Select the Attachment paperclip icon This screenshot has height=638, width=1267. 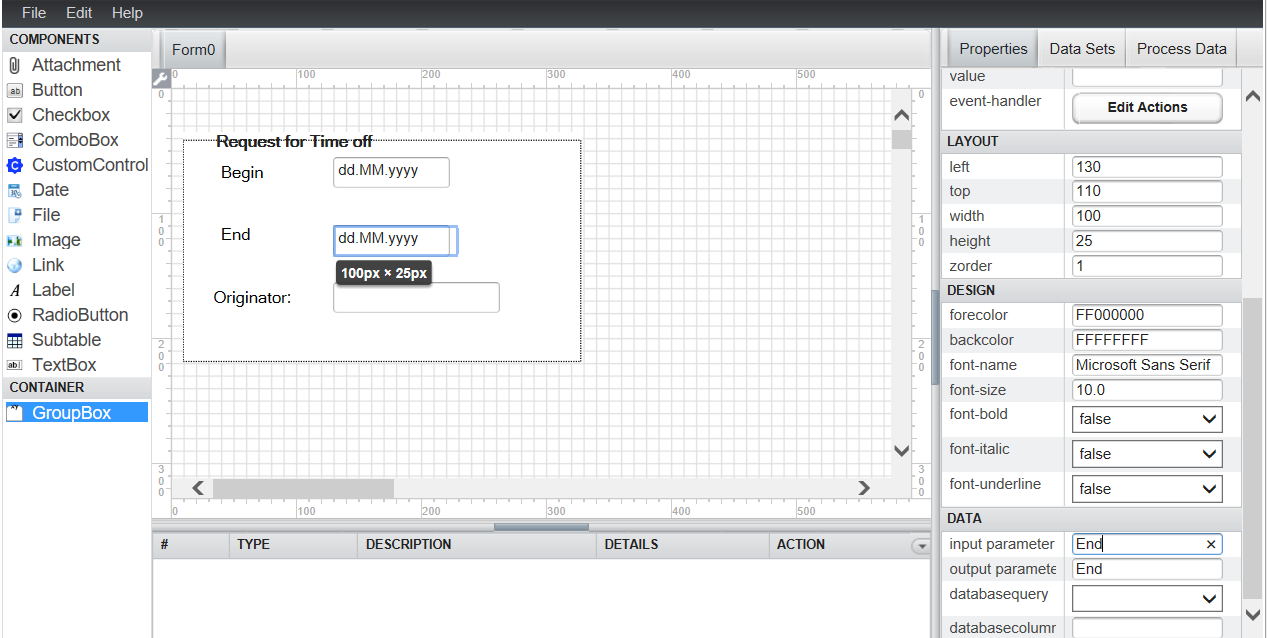(14, 65)
